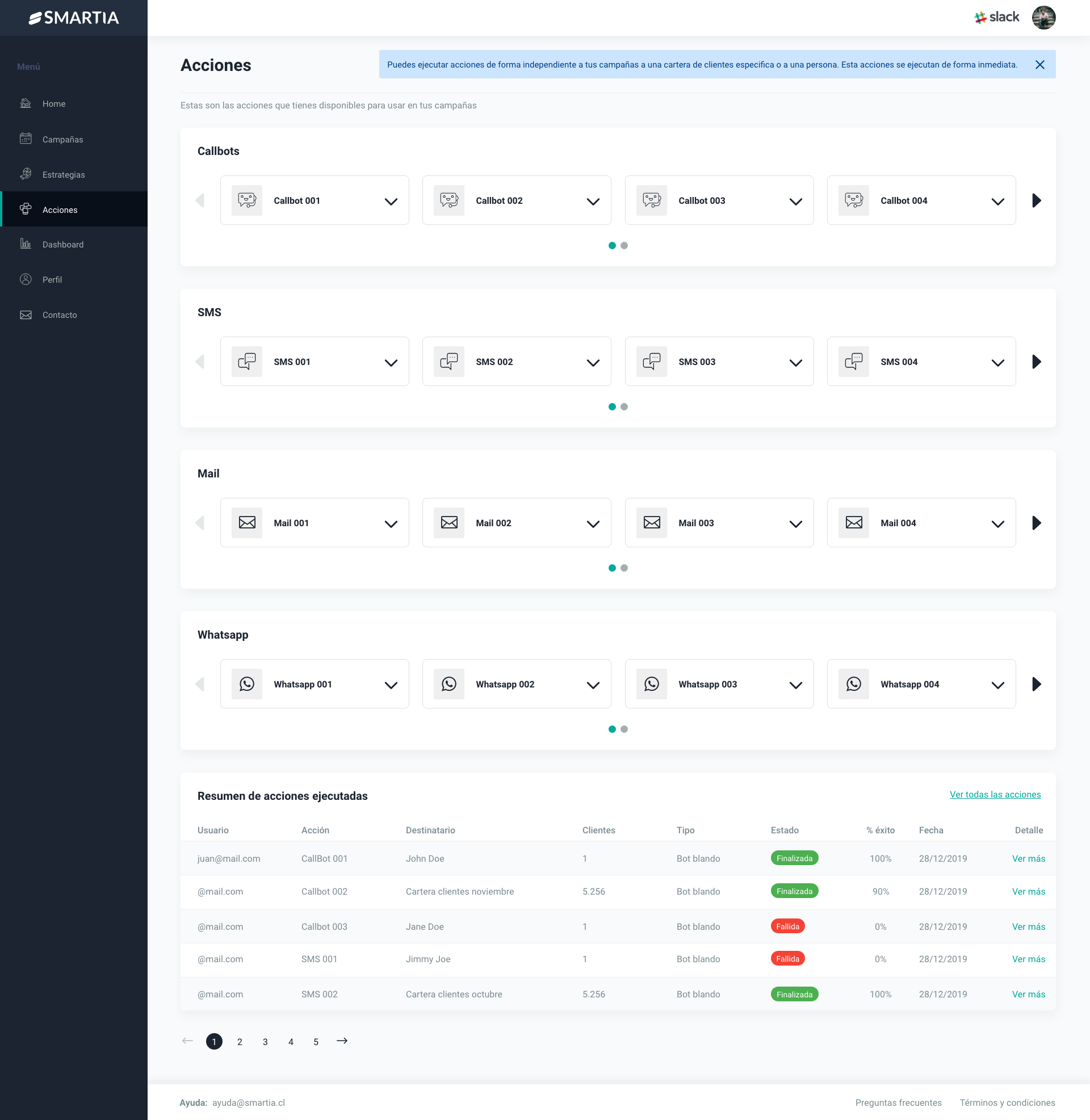Click the Finalizada status badge for SMS 002

coord(795,993)
